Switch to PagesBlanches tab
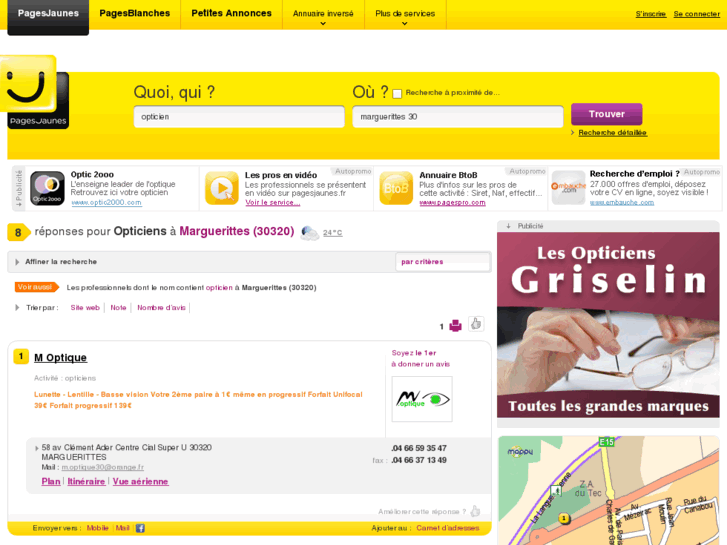This screenshot has width=727, height=545. click(x=134, y=13)
